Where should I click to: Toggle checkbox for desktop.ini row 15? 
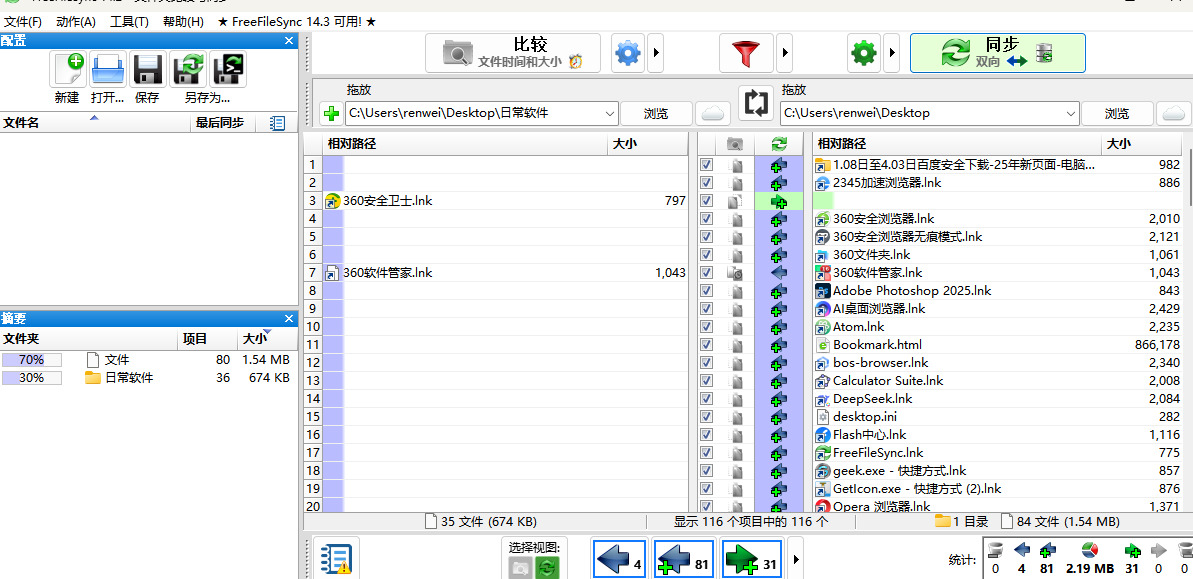[707, 416]
